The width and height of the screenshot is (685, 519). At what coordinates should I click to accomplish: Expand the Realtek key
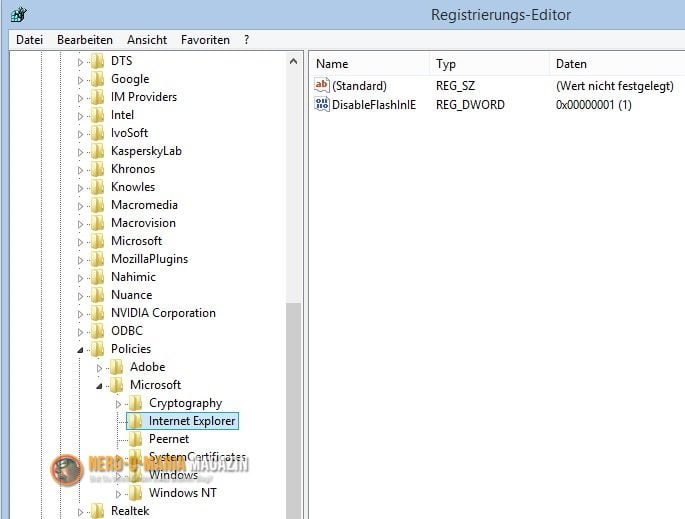click(80, 512)
